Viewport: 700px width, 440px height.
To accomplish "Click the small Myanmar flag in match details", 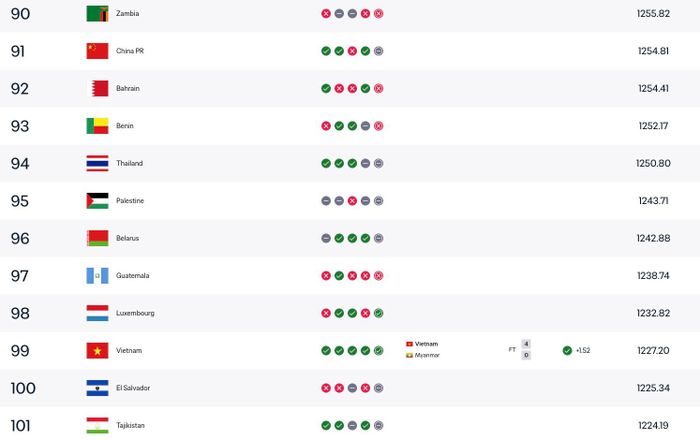I will click(x=409, y=355).
